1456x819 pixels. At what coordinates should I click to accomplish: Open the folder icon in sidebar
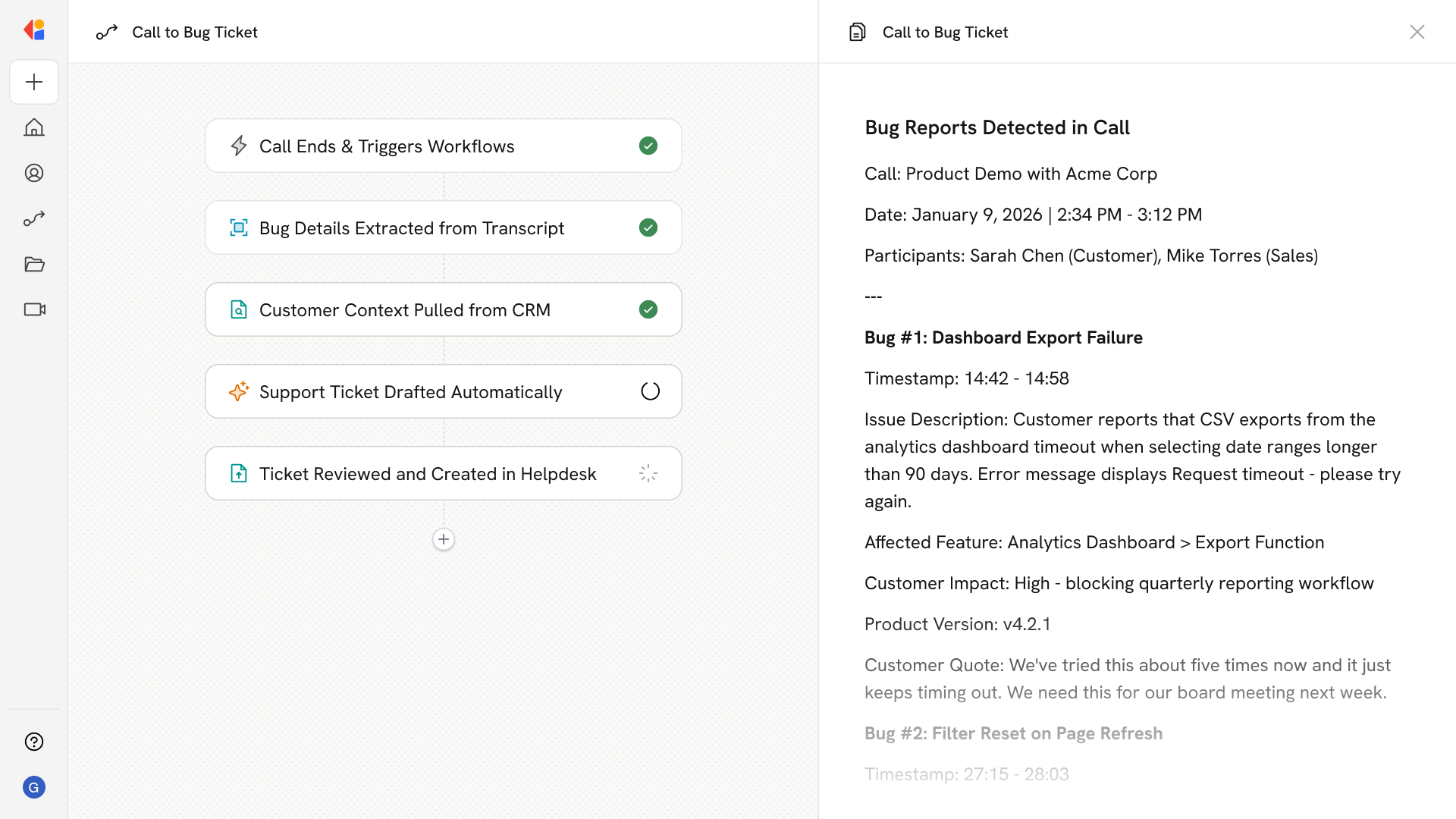(x=34, y=264)
